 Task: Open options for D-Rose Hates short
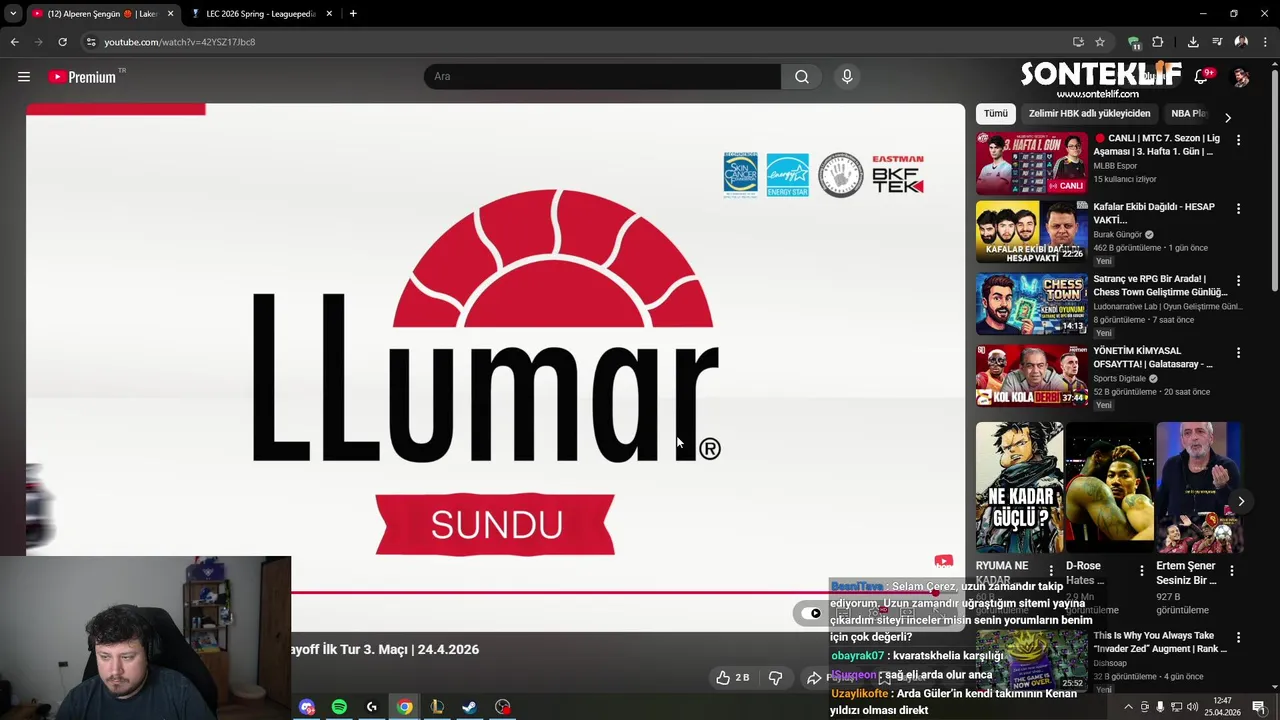click(x=1142, y=571)
